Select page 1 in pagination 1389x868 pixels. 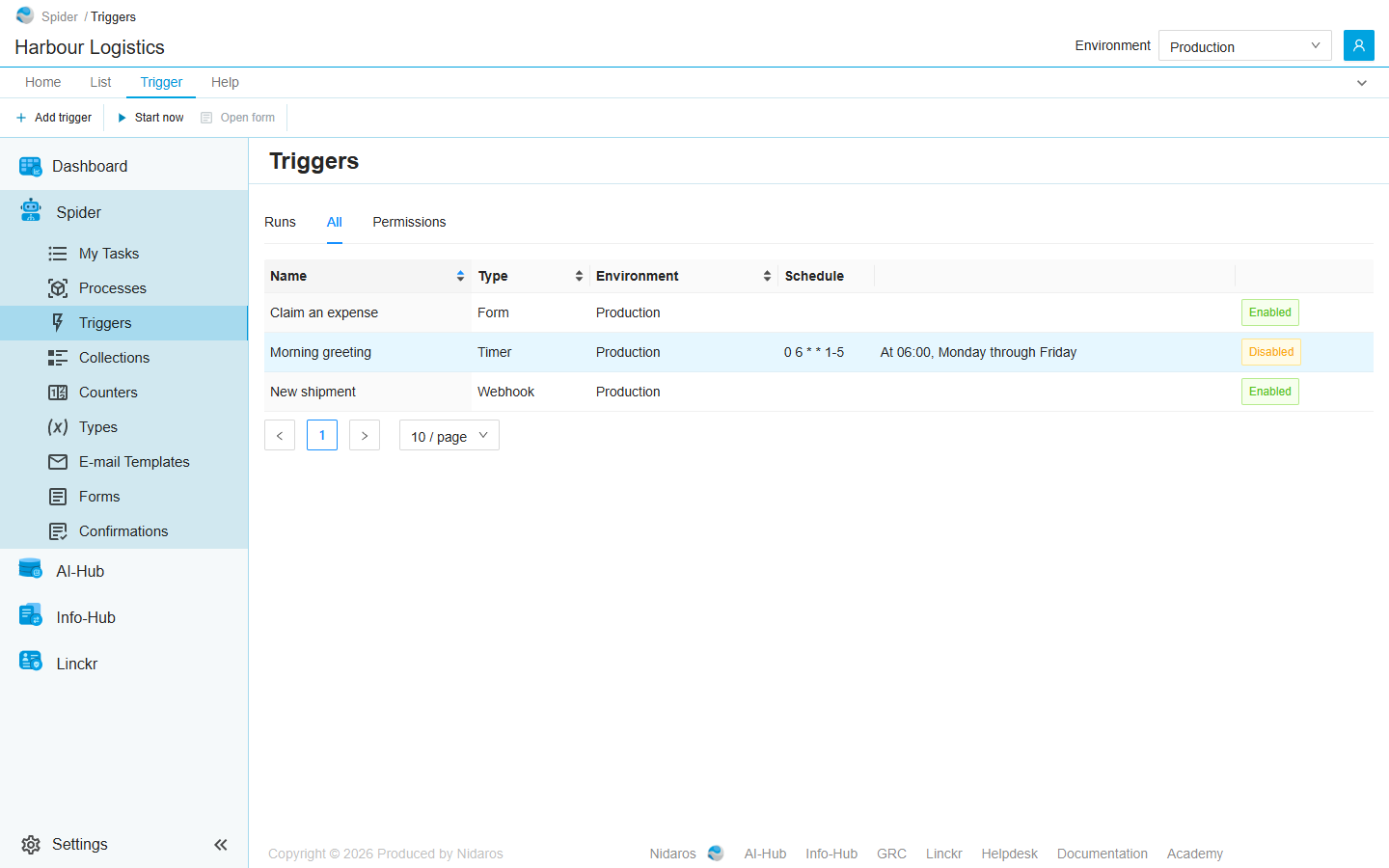click(322, 435)
